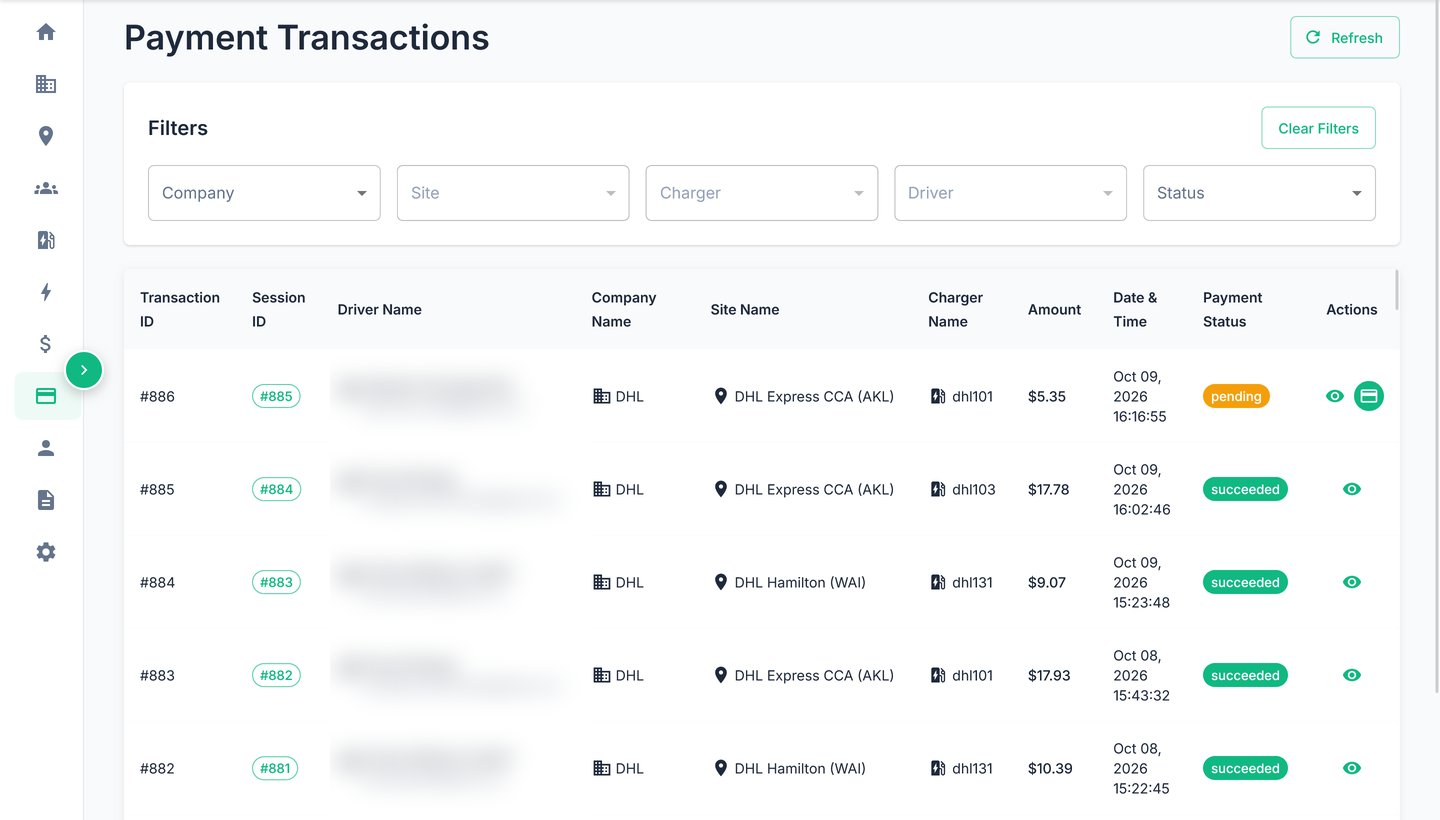Click company DHL in transaction #882 row
The height and width of the screenshot is (820, 1440).
(x=618, y=768)
